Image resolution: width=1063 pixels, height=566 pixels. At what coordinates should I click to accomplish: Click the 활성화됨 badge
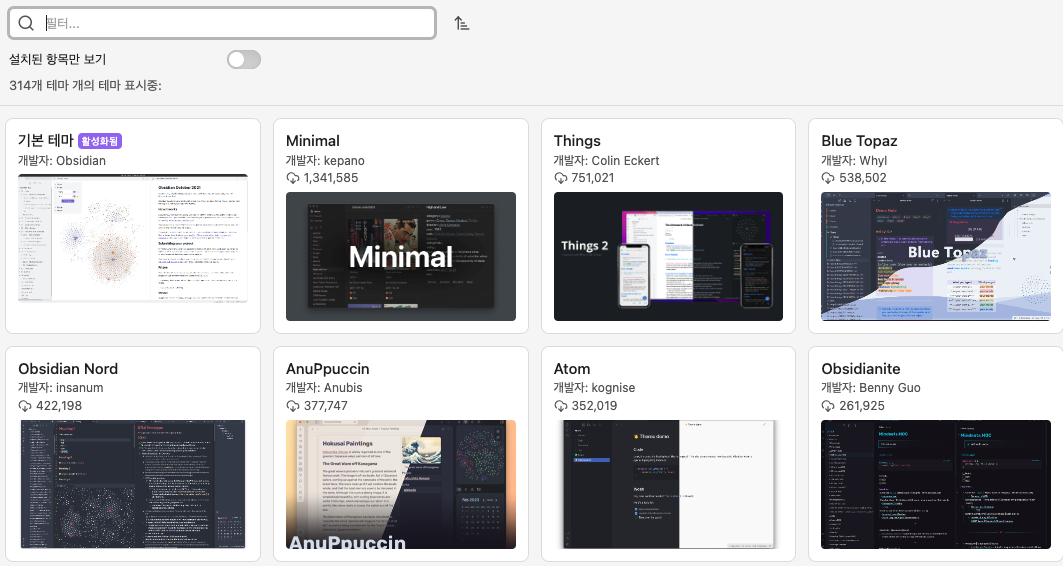pyautogui.click(x=100, y=141)
